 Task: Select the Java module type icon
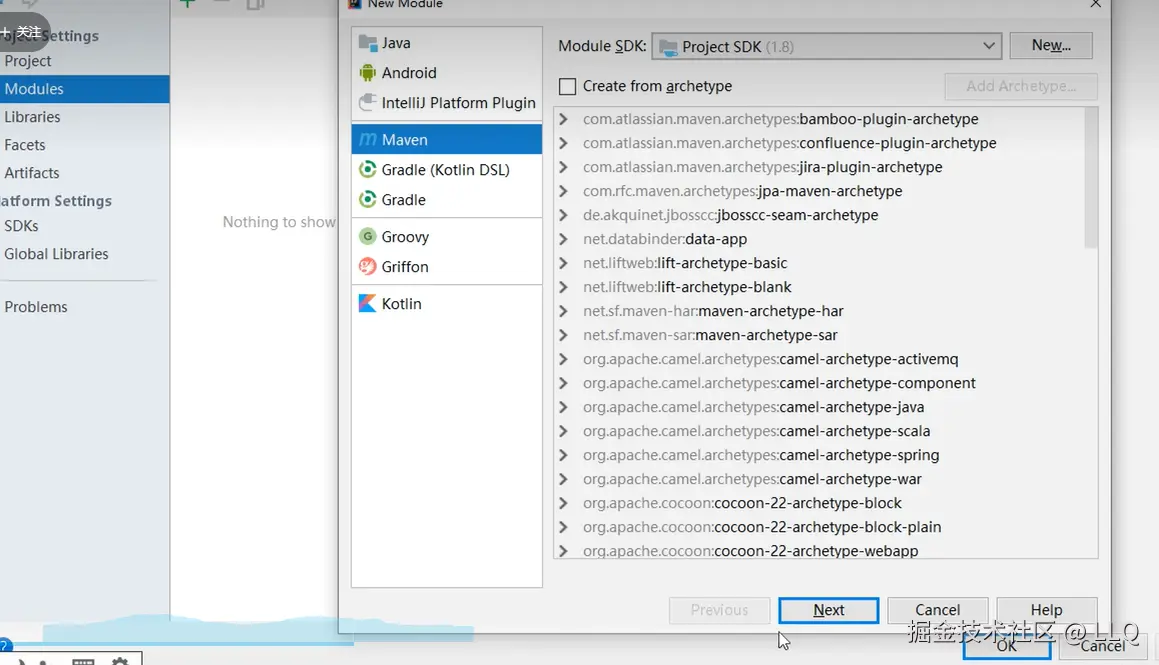pos(367,43)
